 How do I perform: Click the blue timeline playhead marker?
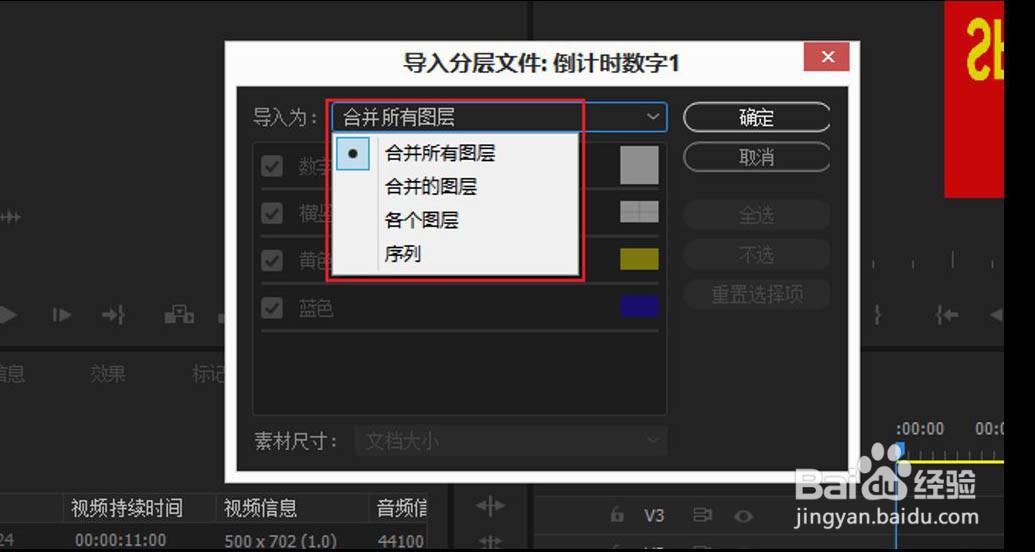coord(898,451)
